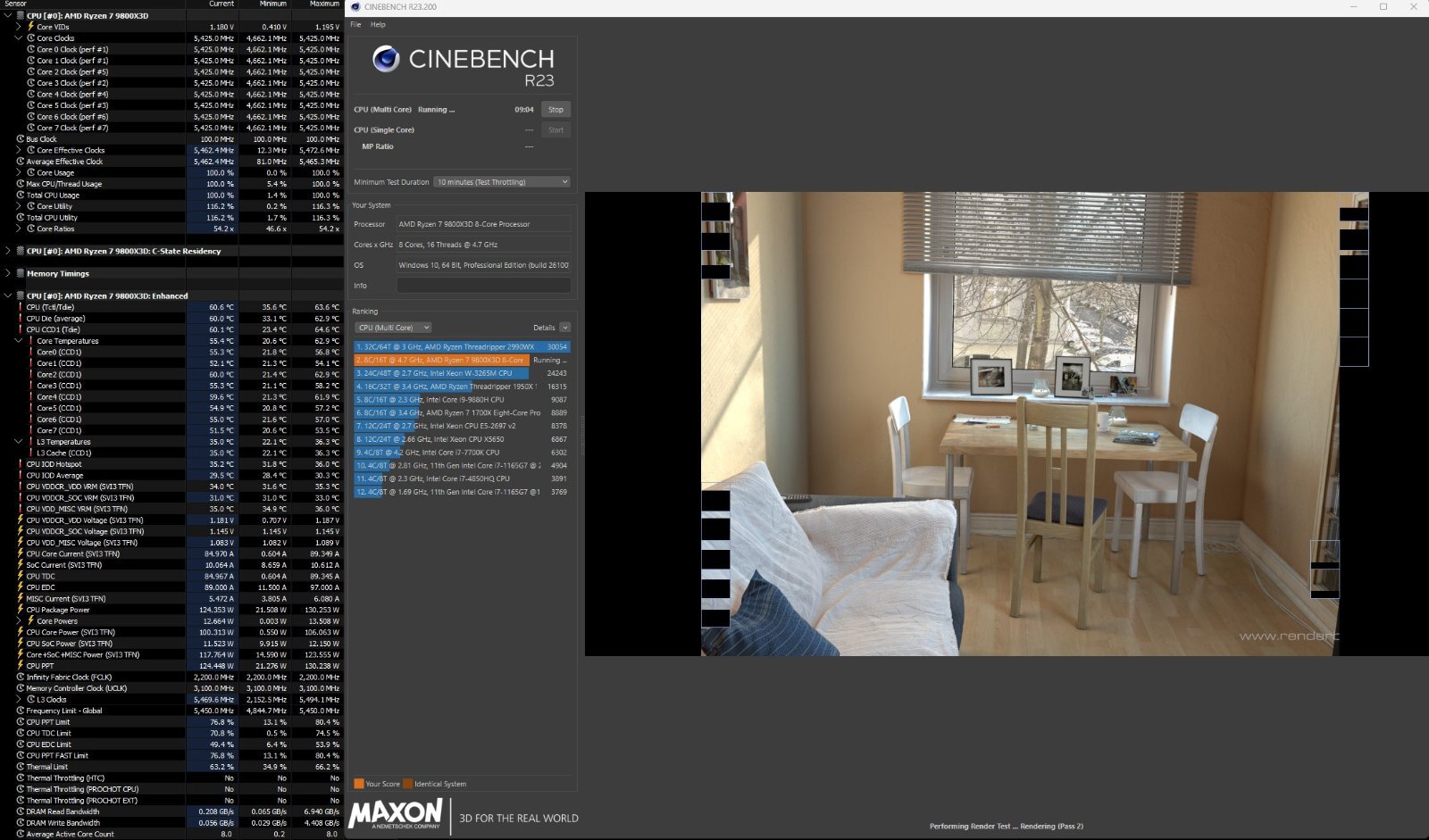Click the Minimum column header
Screen dimensions: 1429x840
264,4
